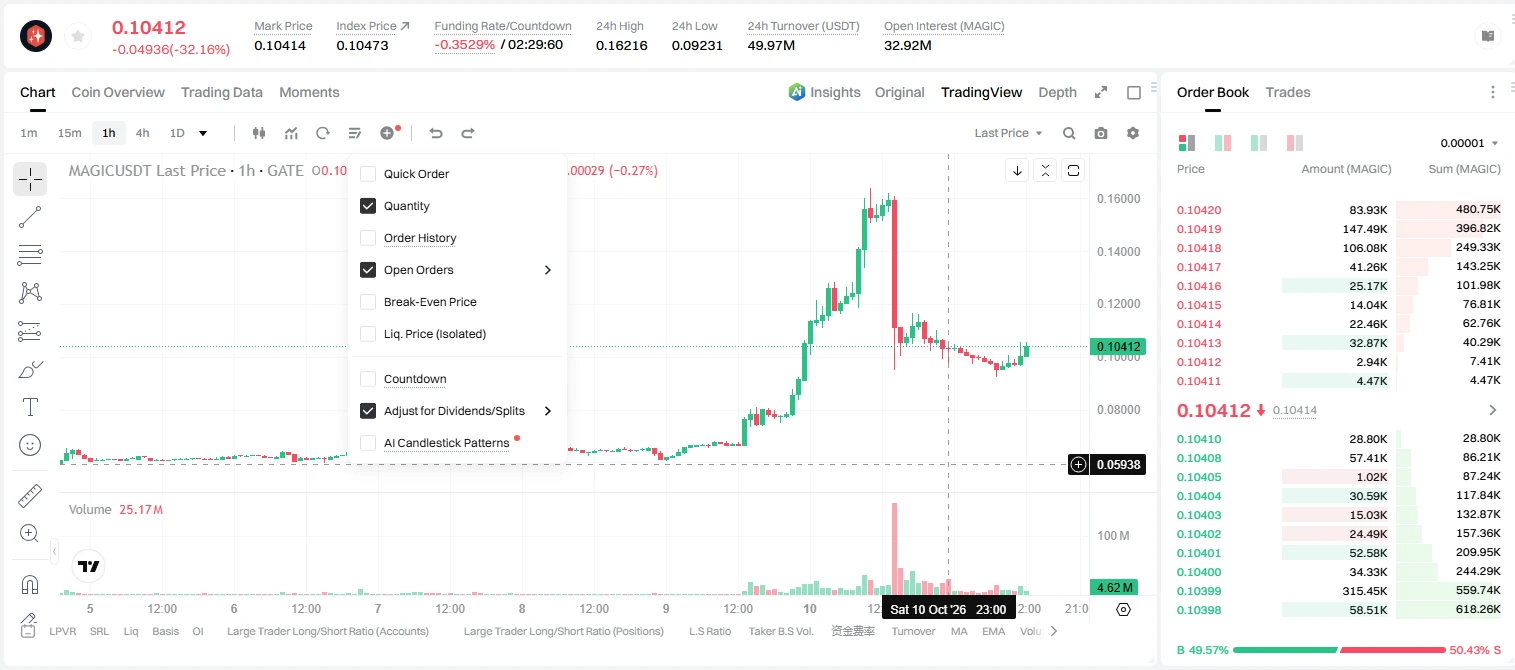Switch to the Trades tab
Screen dimensions: 1515x670
[x=1288, y=92]
